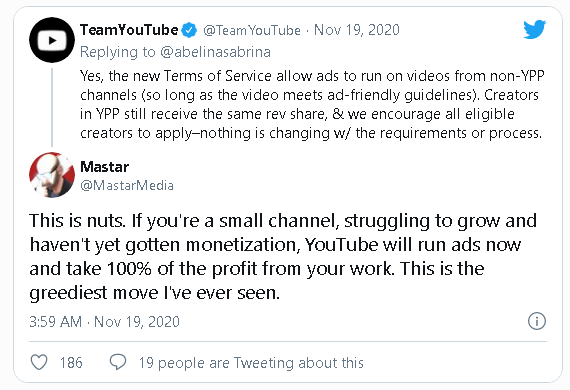
Task: Click the thread connector line below TeamYouTube avatar
Action: (52, 107)
